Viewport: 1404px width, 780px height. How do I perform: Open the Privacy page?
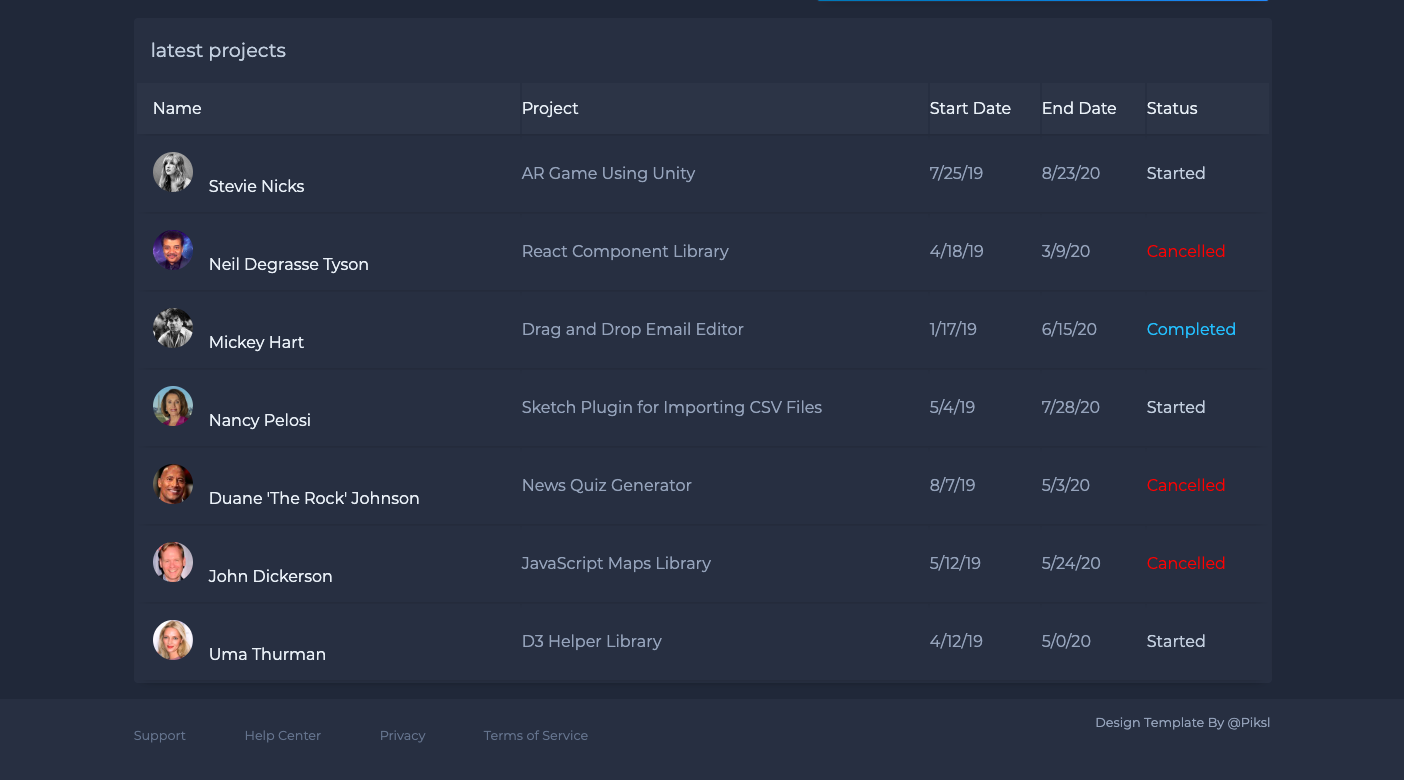(402, 735)
